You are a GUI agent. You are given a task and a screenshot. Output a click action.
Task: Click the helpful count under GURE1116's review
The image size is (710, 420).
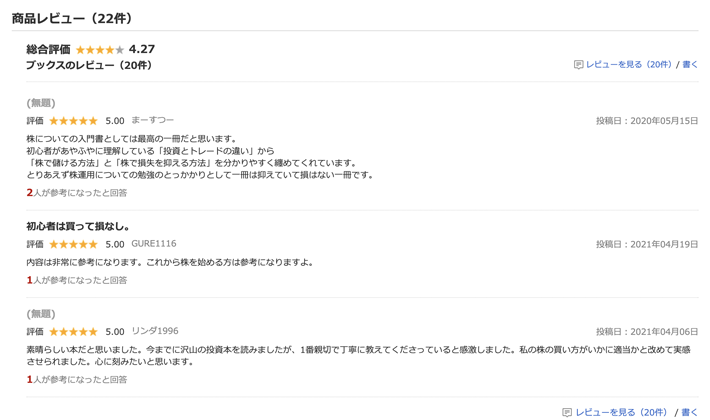[77, 280]
